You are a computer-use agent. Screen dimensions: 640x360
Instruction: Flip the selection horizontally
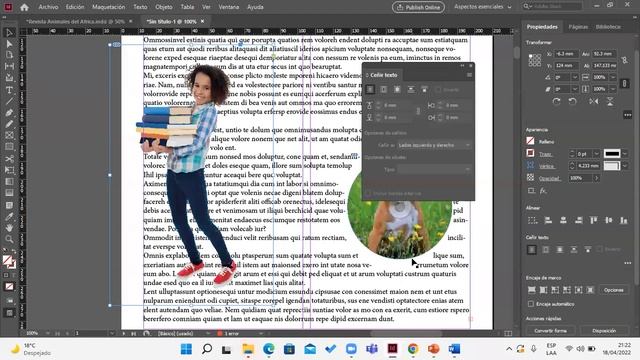pyautogui.click(x=593, y=102)
